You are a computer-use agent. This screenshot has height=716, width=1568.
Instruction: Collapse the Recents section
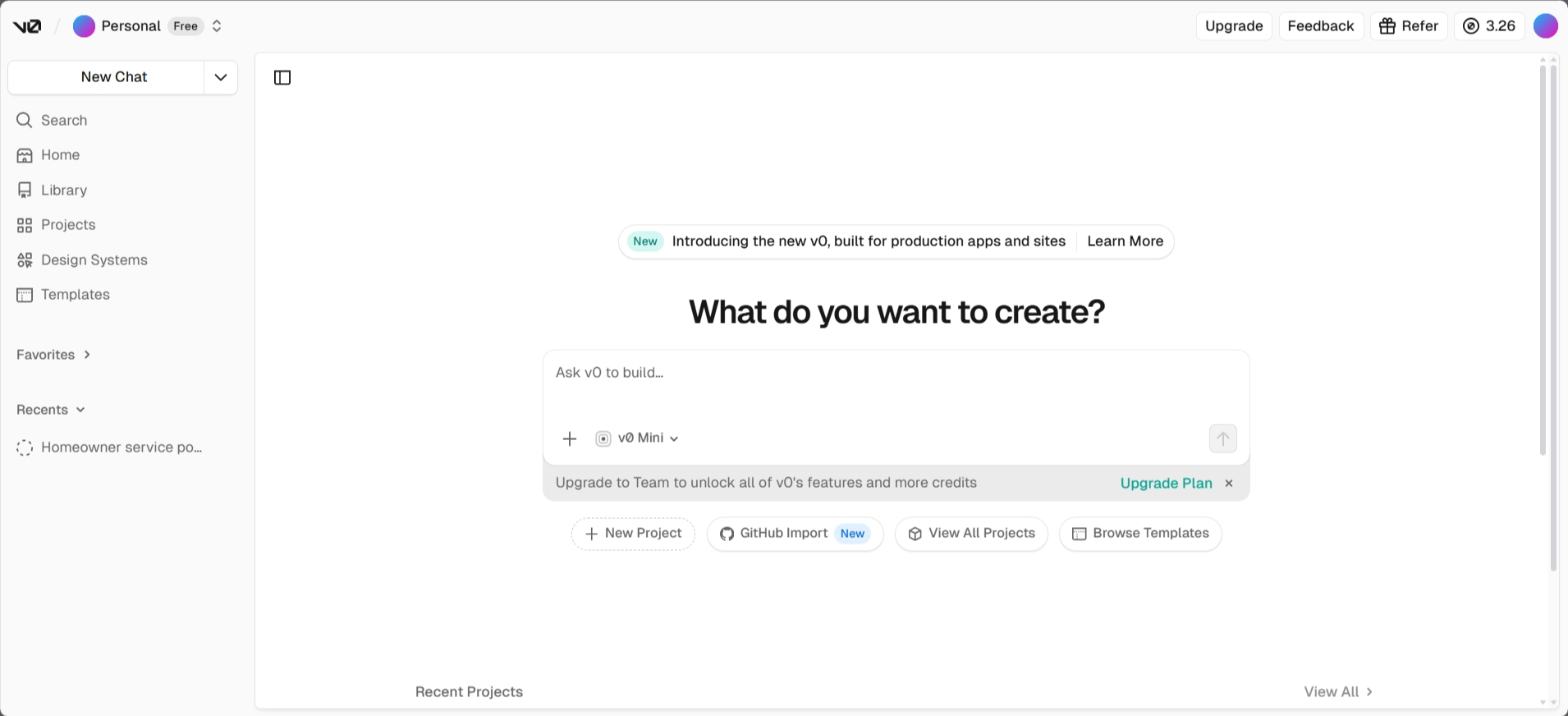click(51, 410)
